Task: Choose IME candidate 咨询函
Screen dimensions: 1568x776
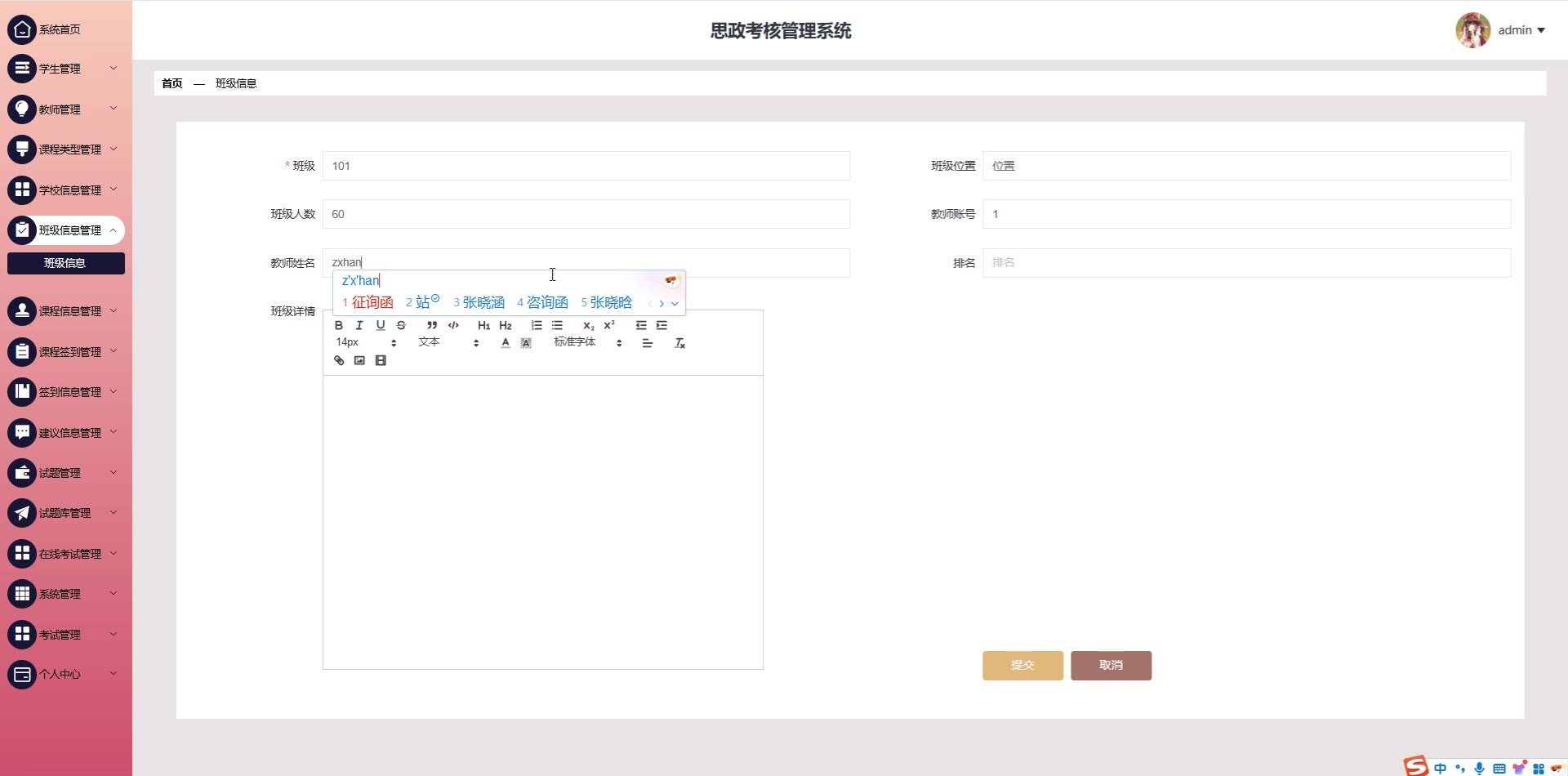Action: [543, 302]
